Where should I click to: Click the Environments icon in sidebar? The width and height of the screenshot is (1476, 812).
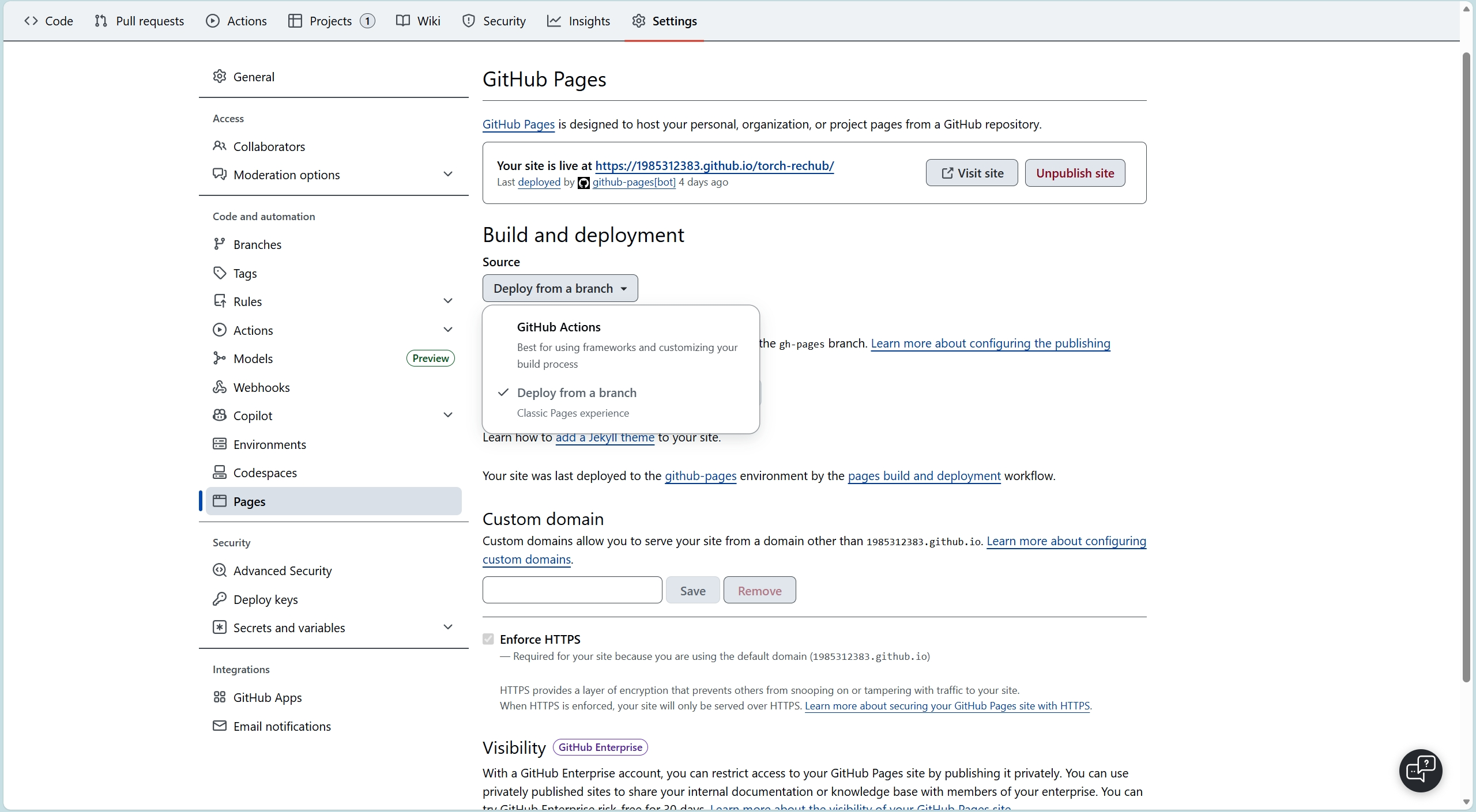219,444
